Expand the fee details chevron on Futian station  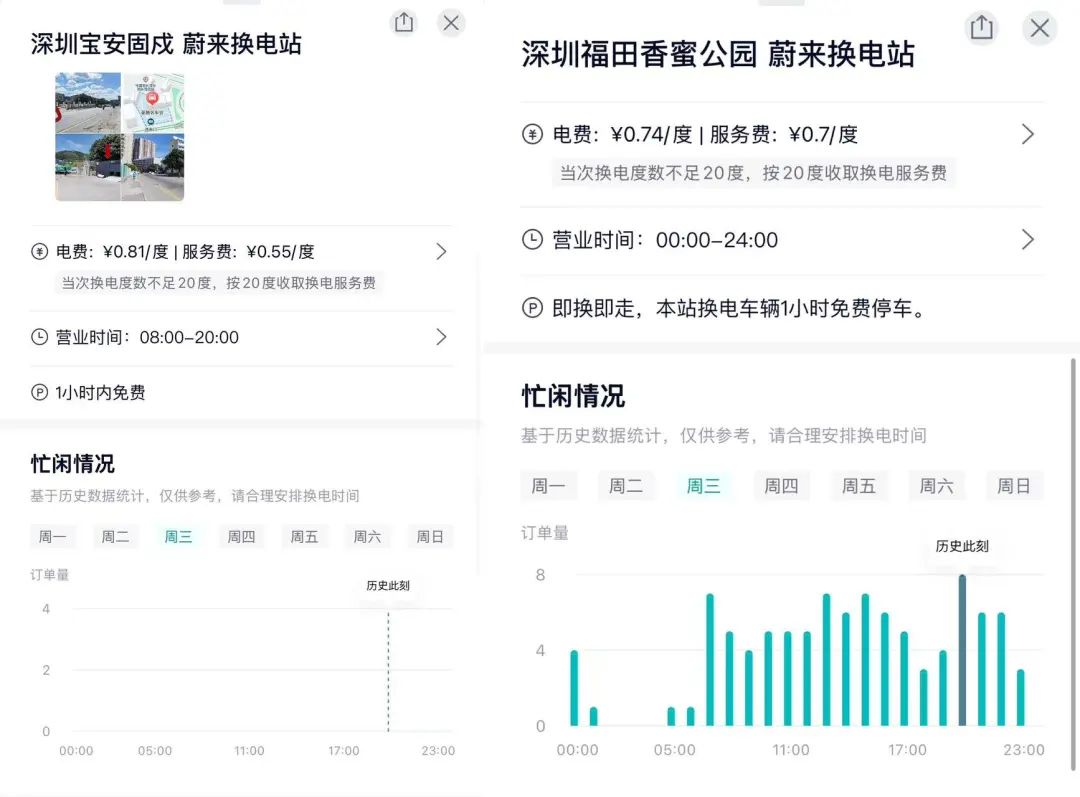1028,134
